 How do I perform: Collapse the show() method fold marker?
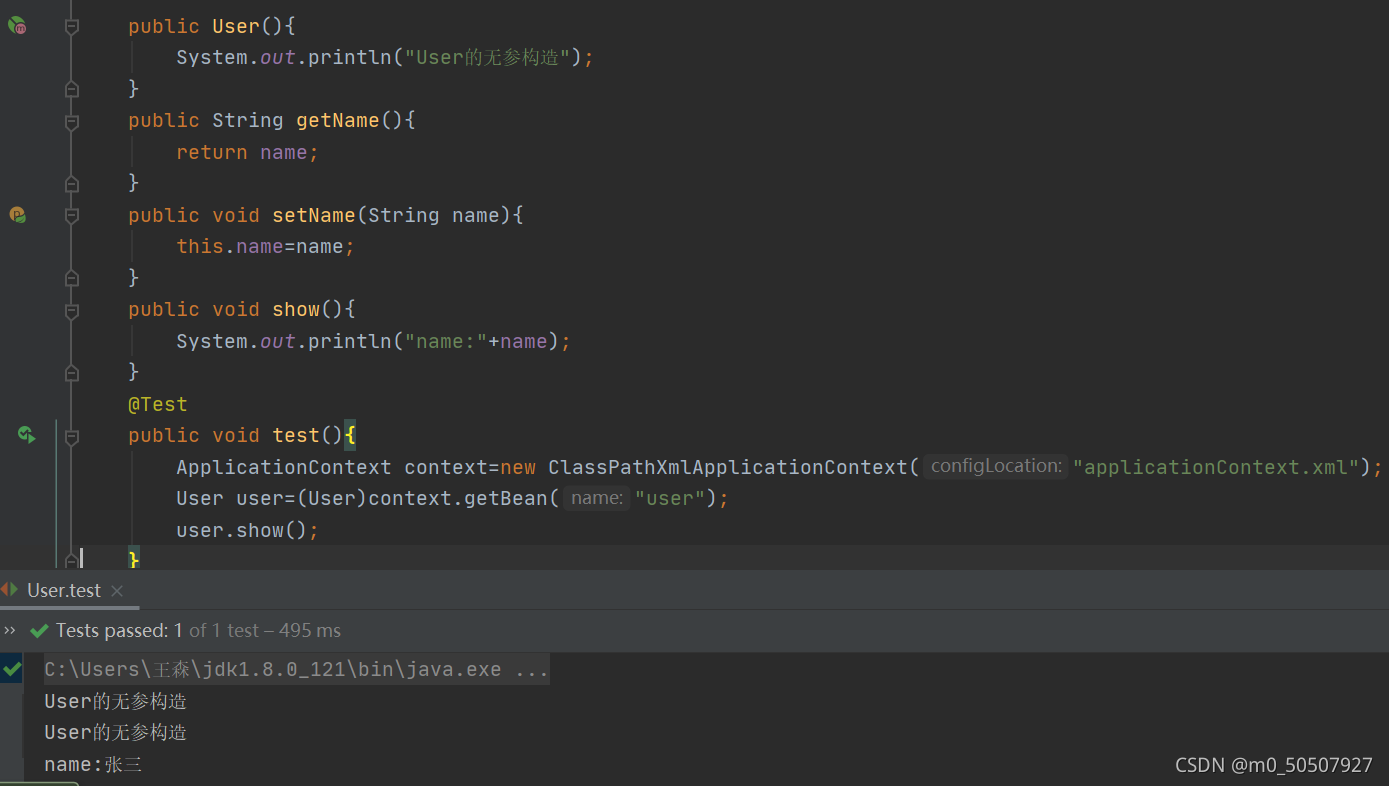pos(72,311)
